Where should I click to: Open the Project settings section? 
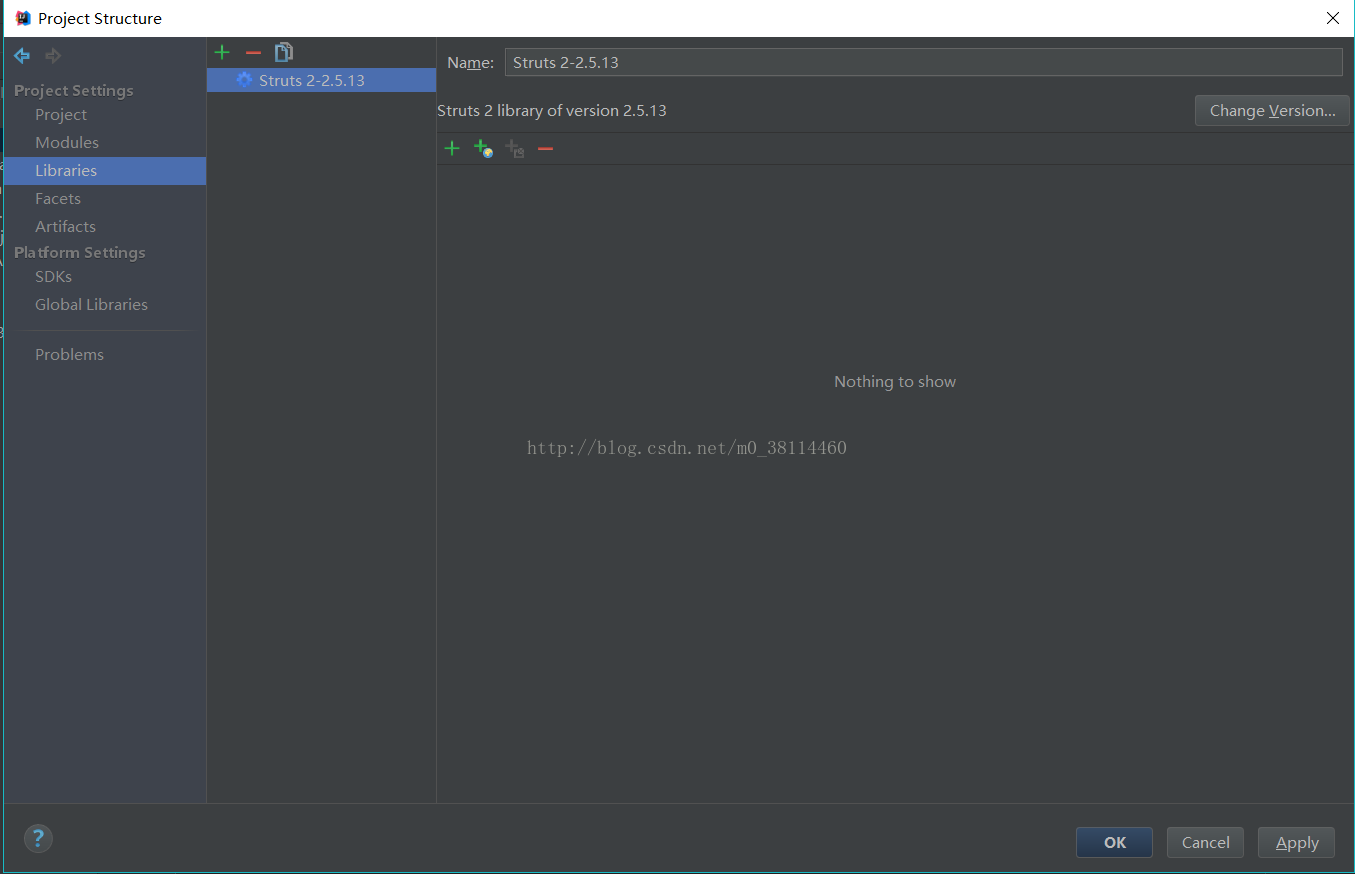(61, 115)
